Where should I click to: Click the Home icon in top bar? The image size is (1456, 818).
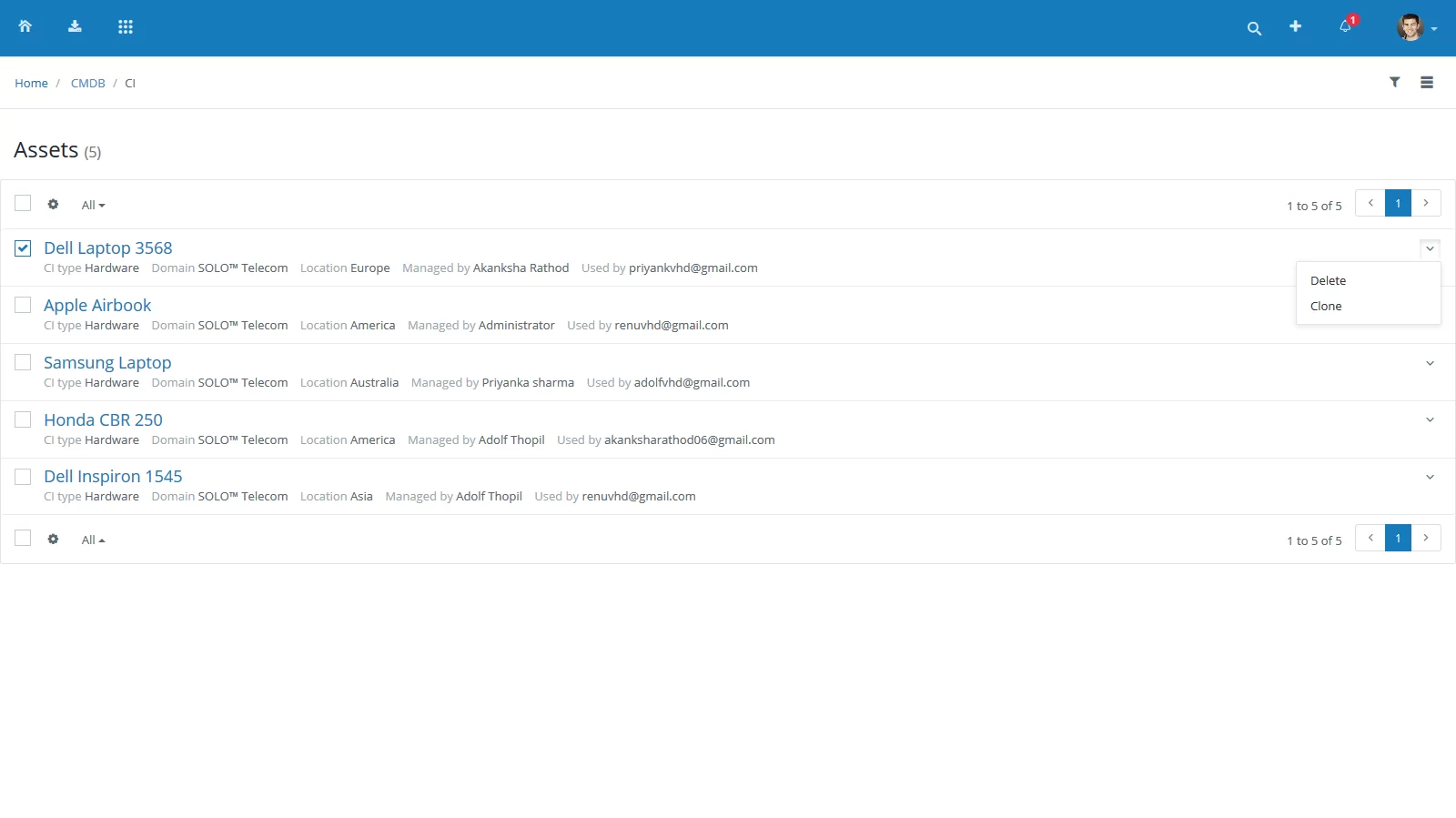tap(25, 26)
